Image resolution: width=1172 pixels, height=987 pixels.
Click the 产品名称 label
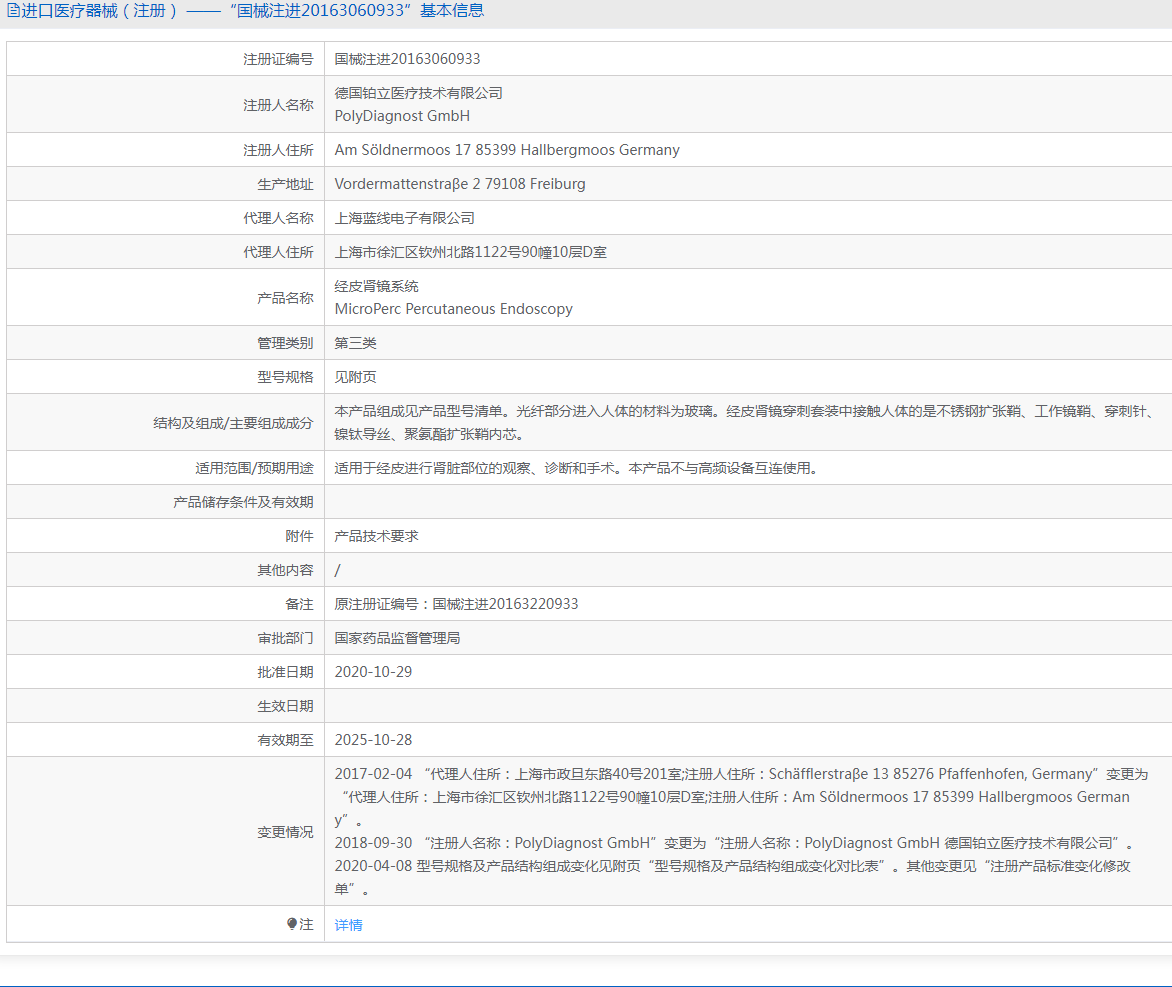(286, 298)
